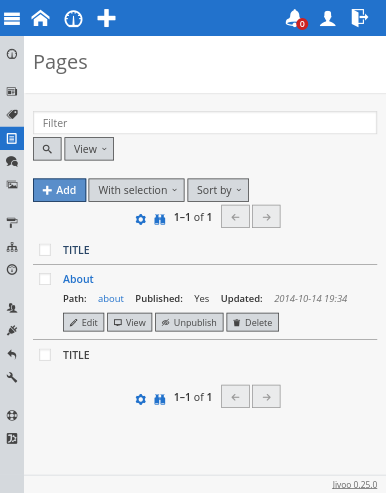Click the top '1–1 of 1' counter
386x493 pixels.
(x=193, y=217)
